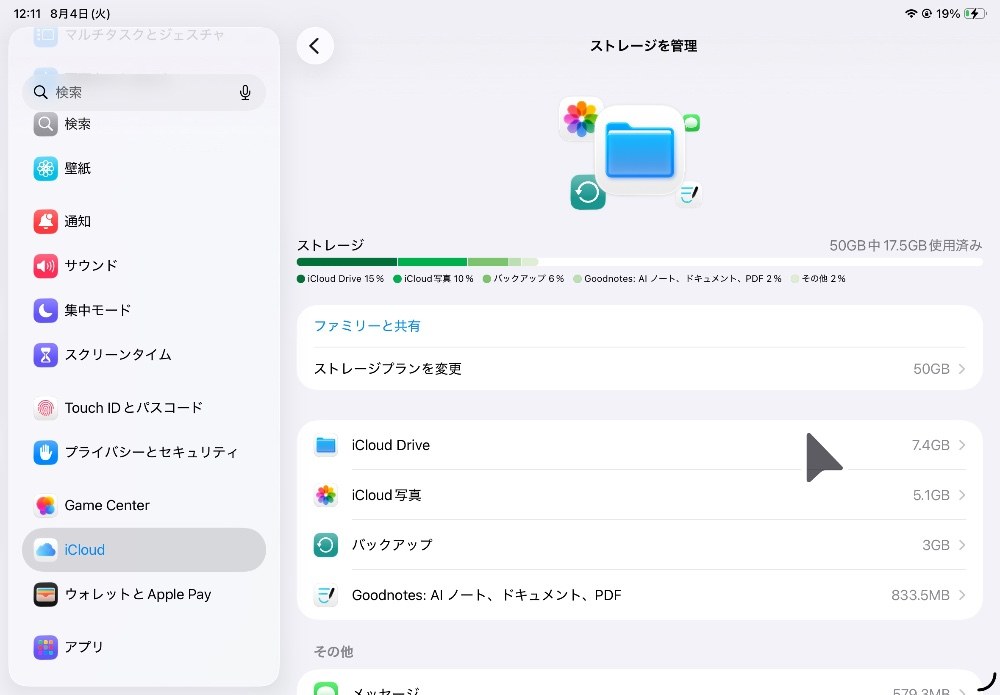
Task: Open ウォレットと Apple Pay wallet icon
Action: tap(45, 594)
